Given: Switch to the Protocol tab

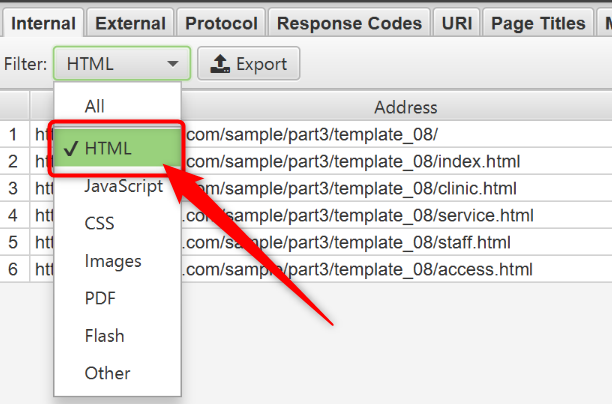Looking at the screenshot, I should (x=222, y=23).
